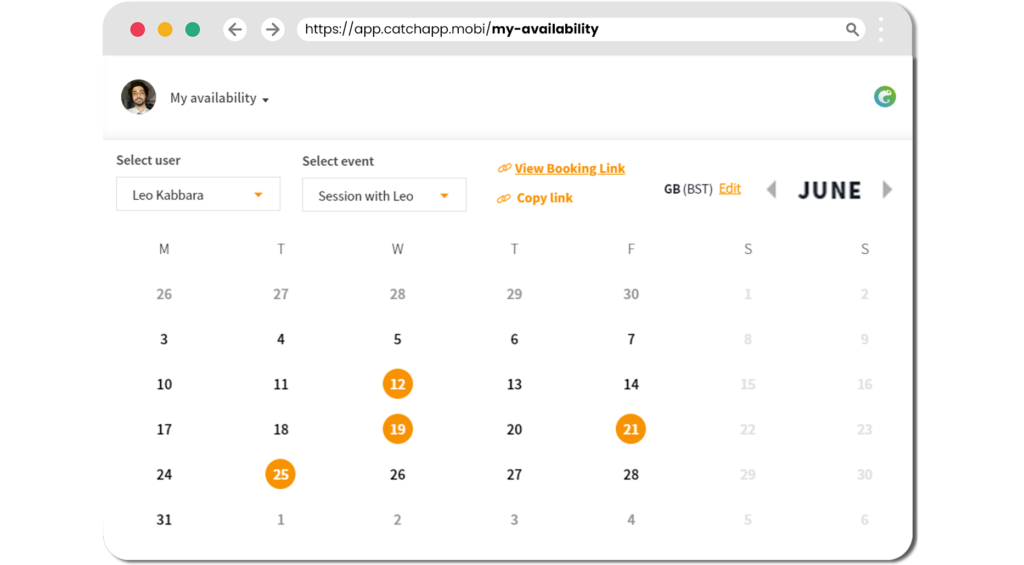Select highlighted date 12 on calendar
1024x565 pixels.
[398, 384]
